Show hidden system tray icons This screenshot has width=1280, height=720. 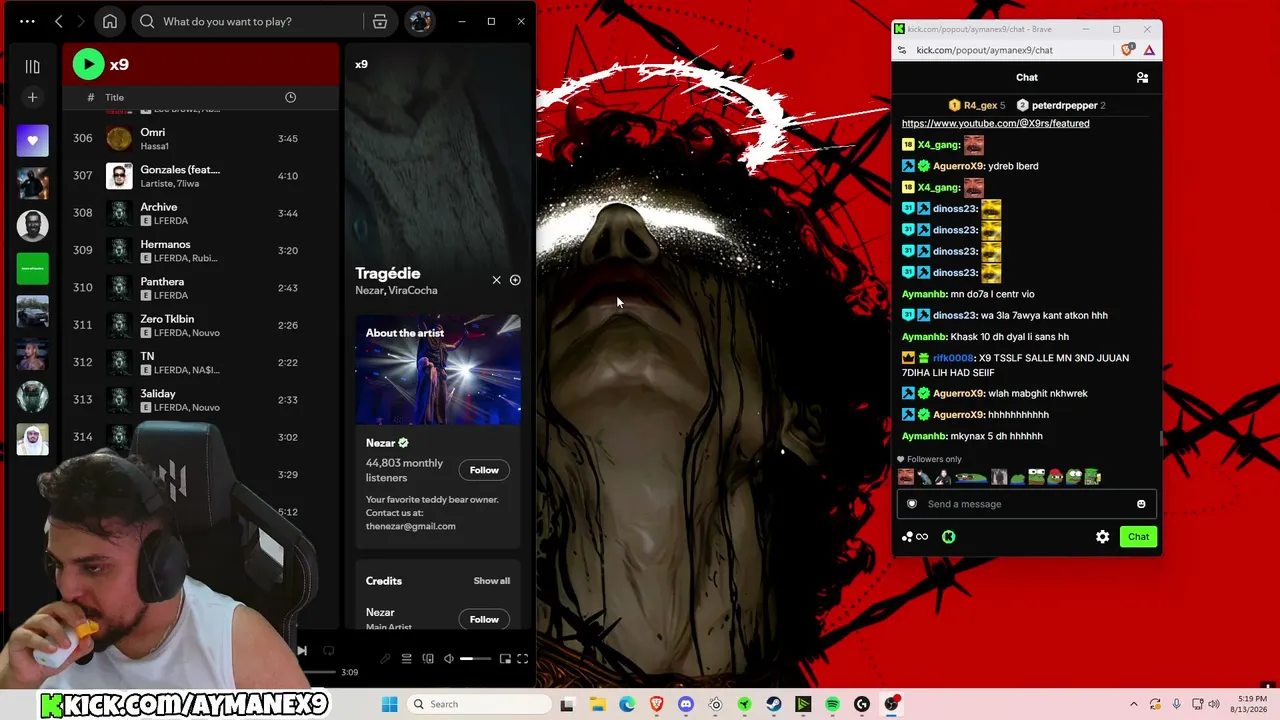(1133, 704)
